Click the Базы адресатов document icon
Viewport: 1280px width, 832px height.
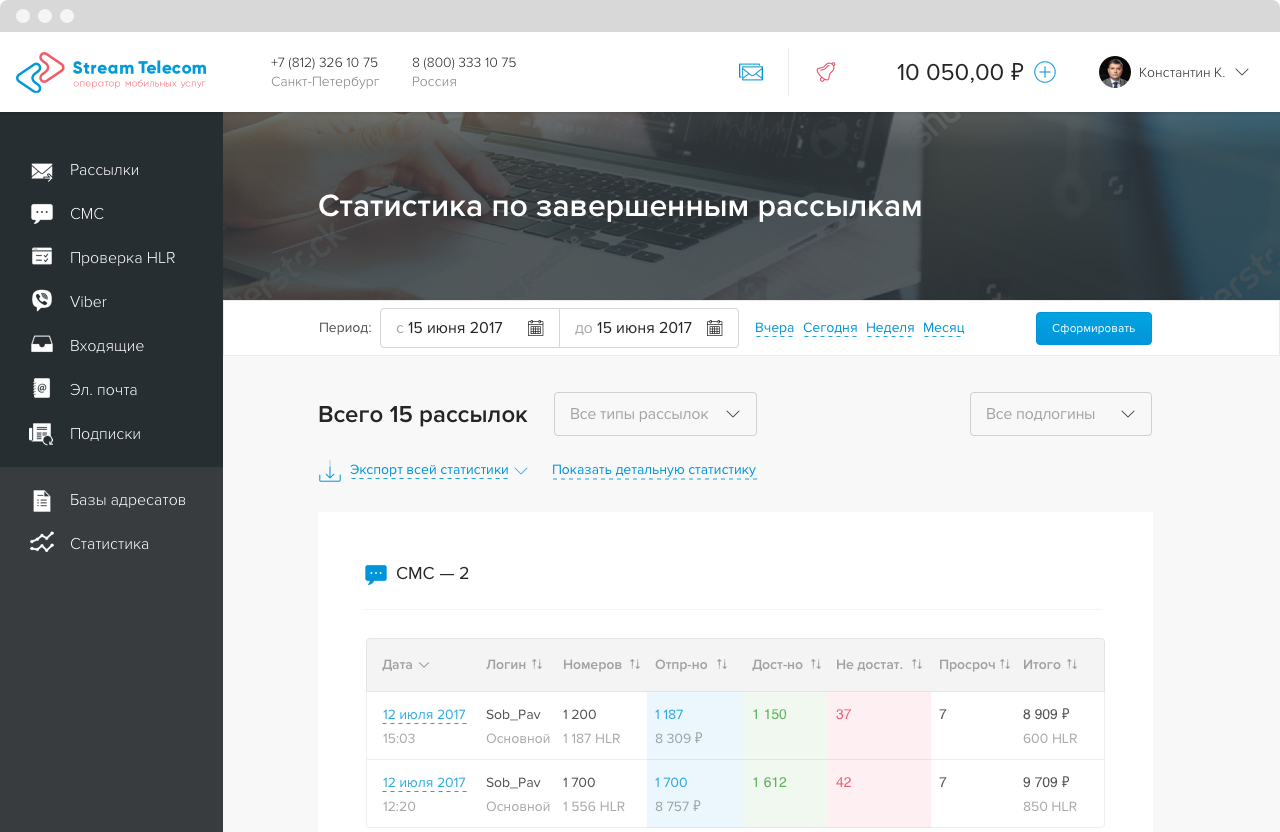tap(42, 500)
